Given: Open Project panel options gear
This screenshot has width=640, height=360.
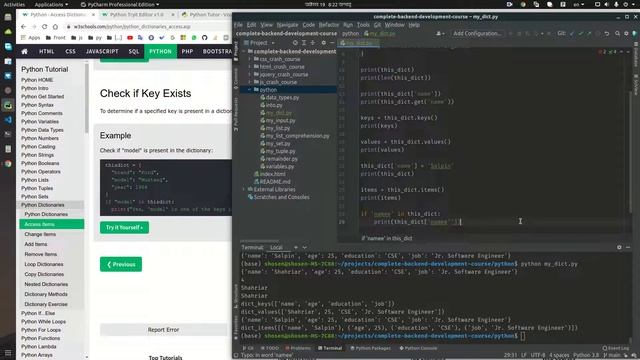Looking at the screenshot, I should point(324,42).
